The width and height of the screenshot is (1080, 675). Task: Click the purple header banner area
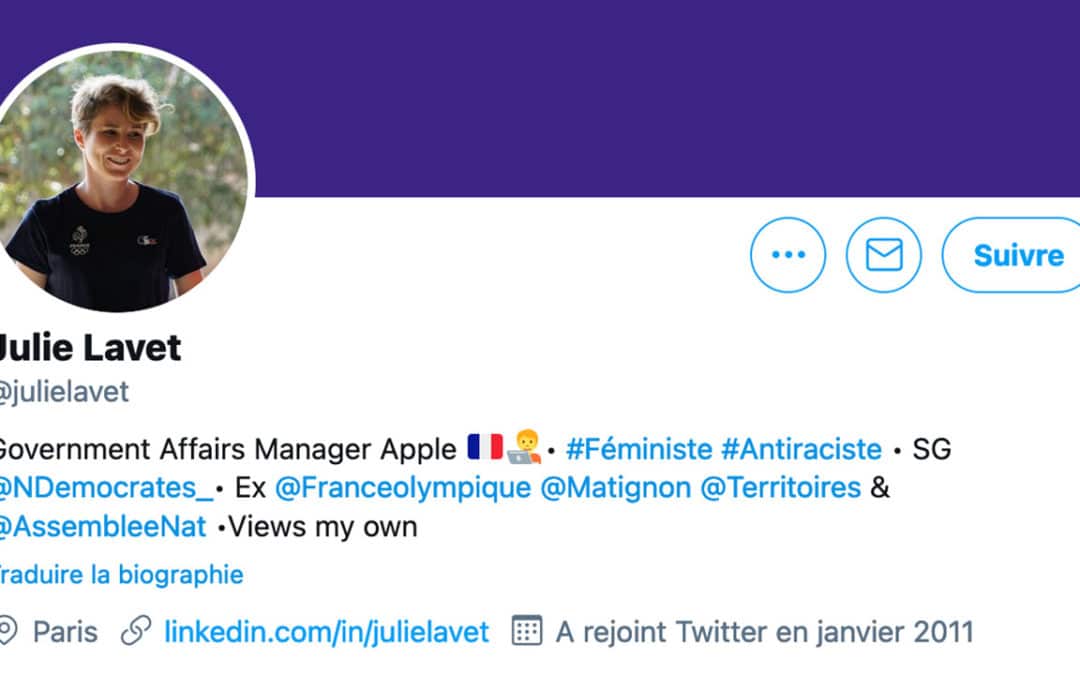pyautogui.click(x=650, y=90)
